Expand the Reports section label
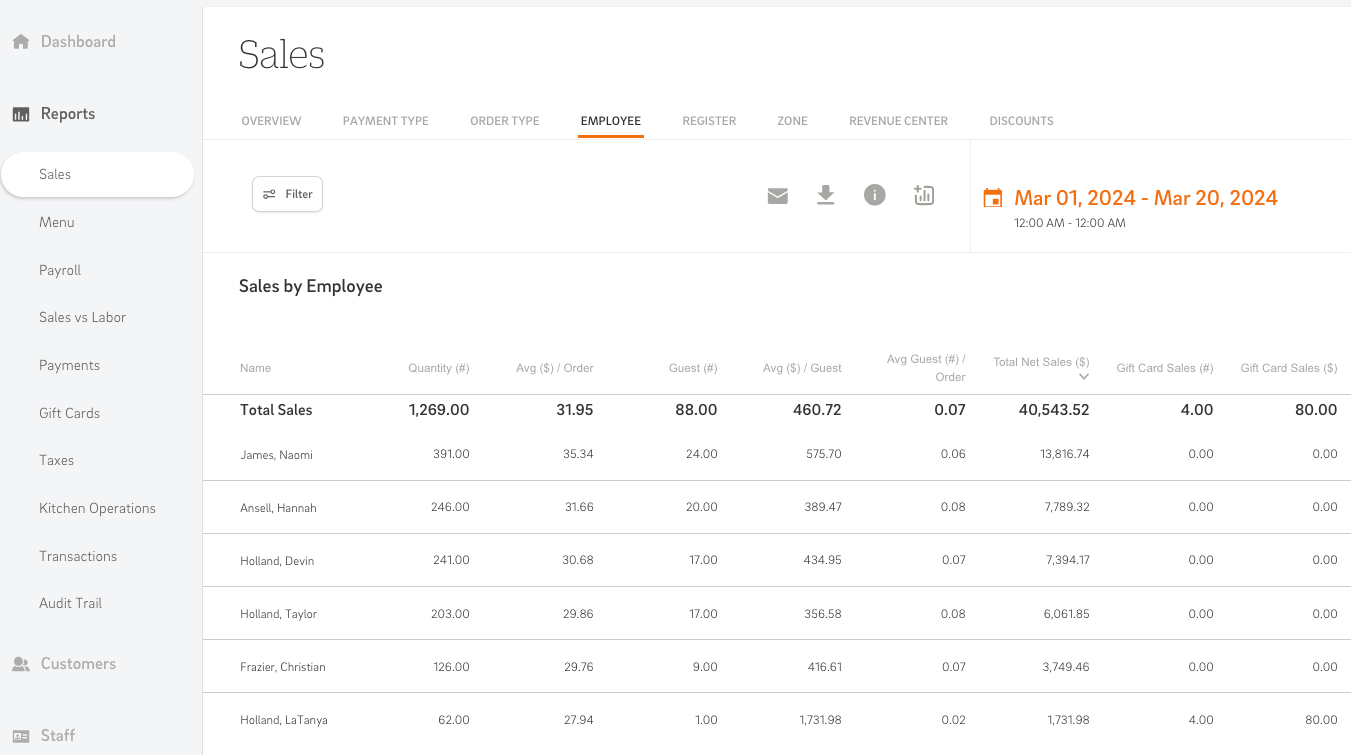The width and height of the screenshot is (1351, 755). tap(68, 114)
